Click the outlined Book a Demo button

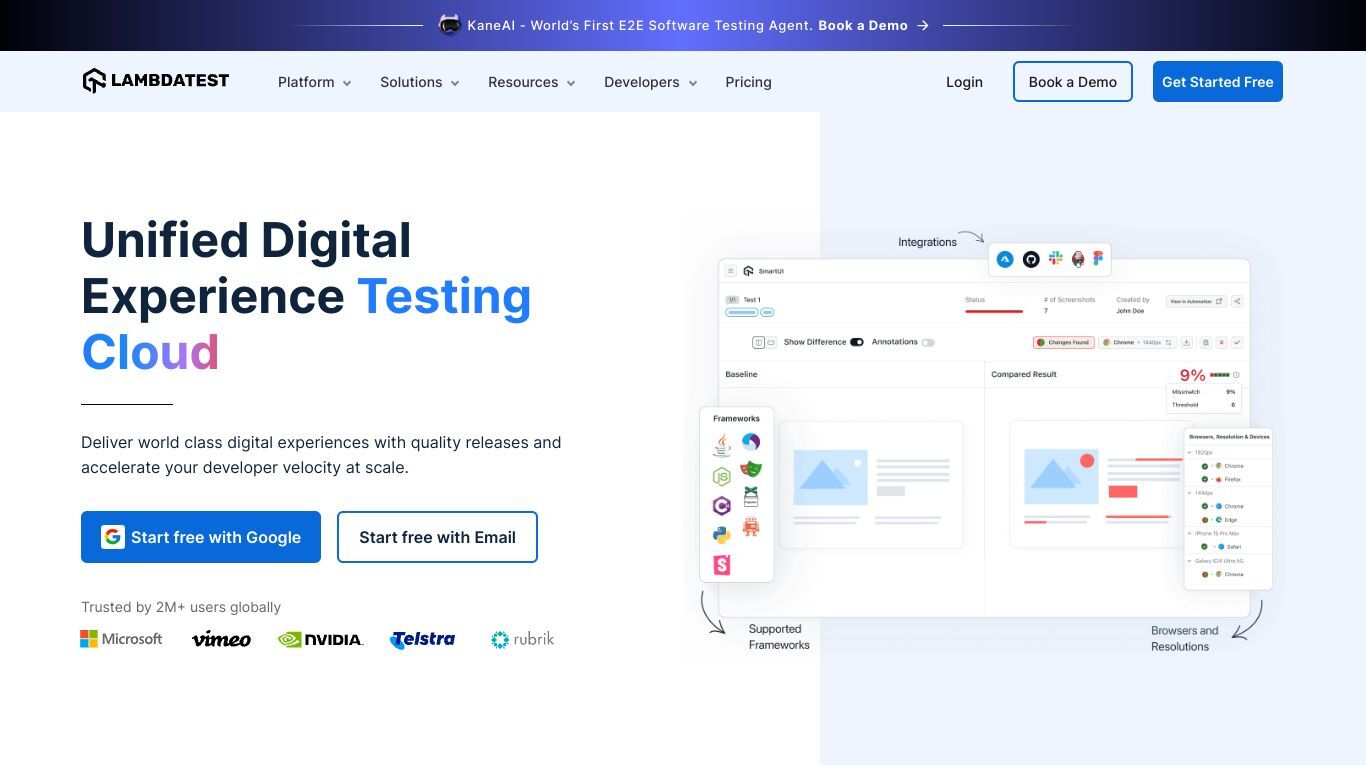[x=1073, y=82]
